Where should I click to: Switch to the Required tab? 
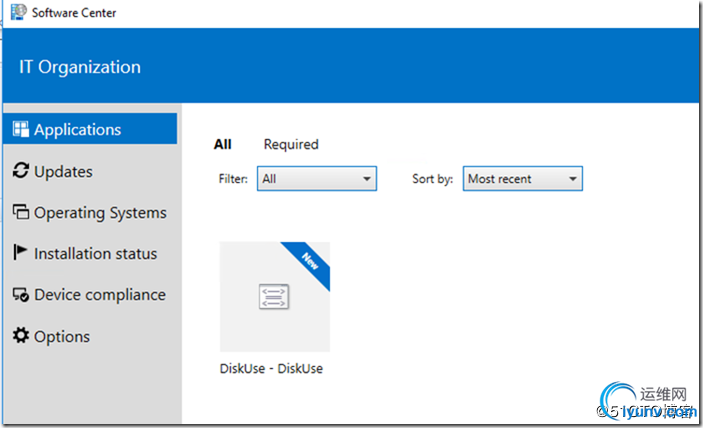(291, 144)
